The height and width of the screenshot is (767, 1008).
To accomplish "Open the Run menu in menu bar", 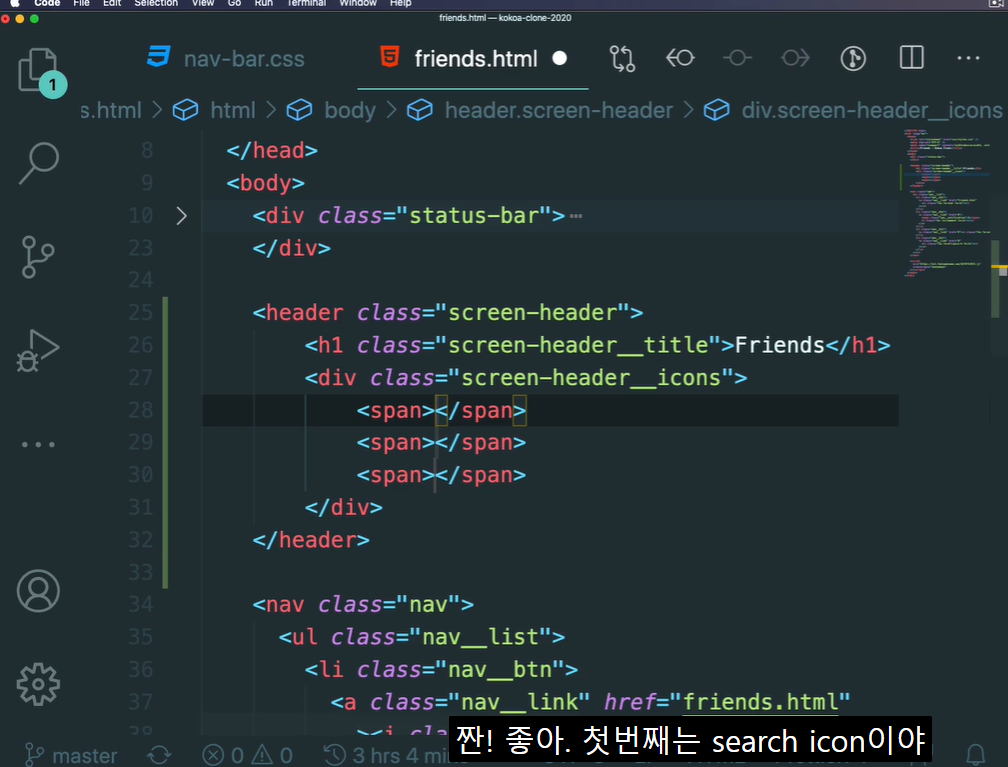I will point(264,3).
